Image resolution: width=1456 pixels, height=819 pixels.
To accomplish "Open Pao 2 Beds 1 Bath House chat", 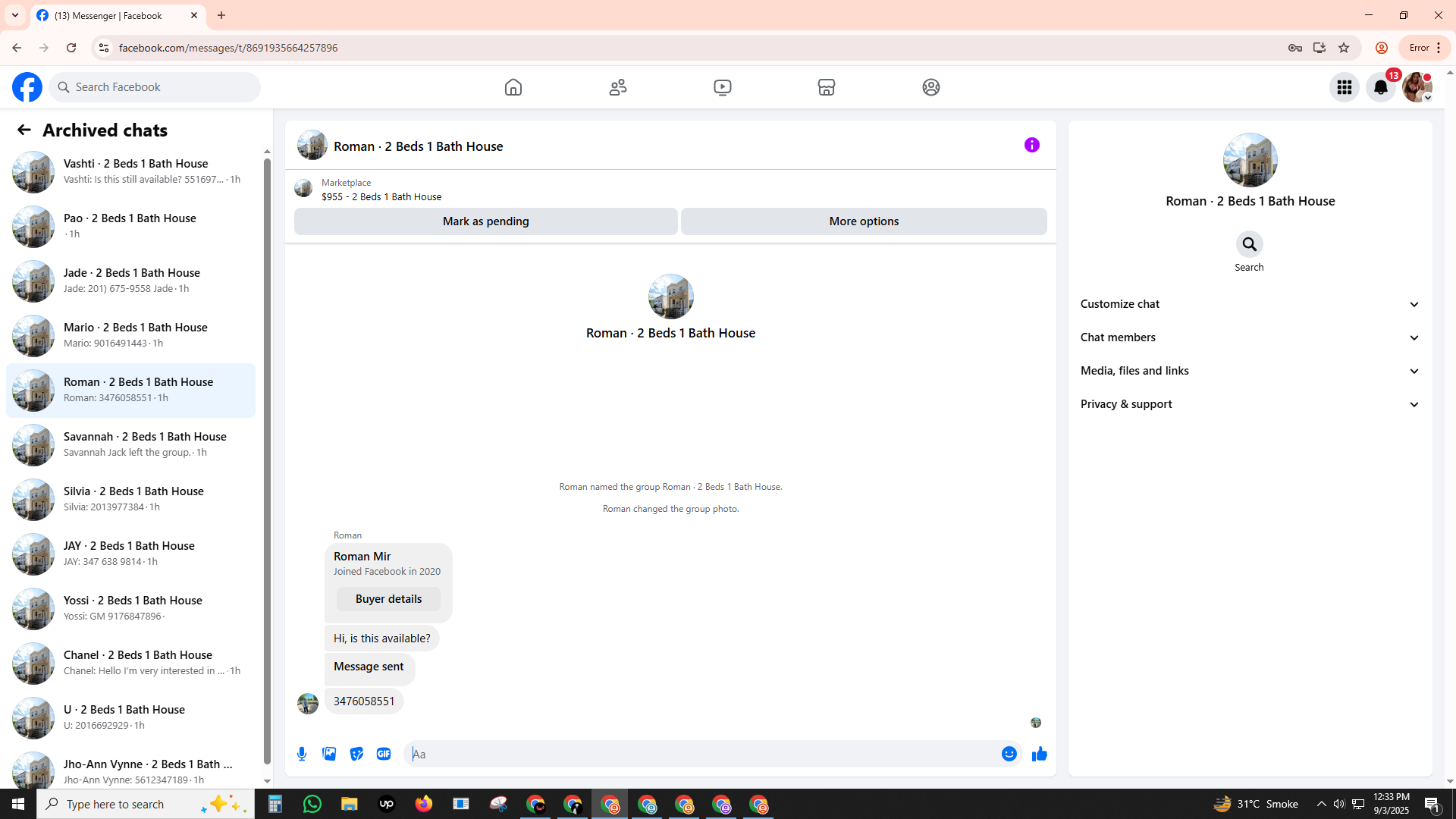I will [130, 226].
